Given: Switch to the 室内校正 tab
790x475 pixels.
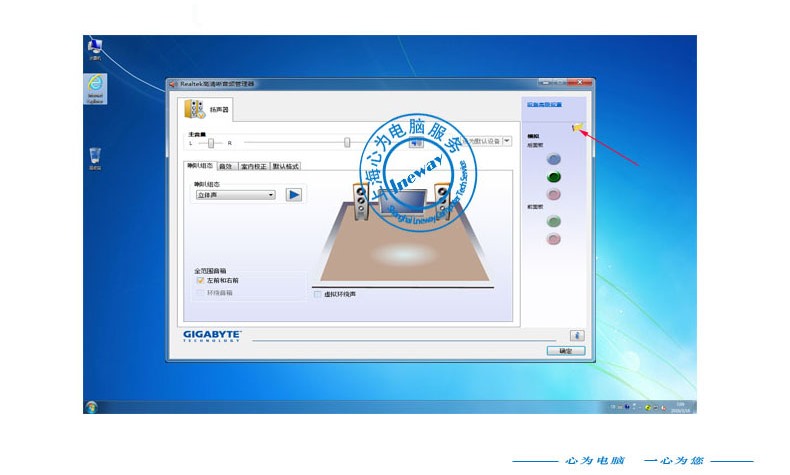Looking at the screenshot, I should [254, 166].
